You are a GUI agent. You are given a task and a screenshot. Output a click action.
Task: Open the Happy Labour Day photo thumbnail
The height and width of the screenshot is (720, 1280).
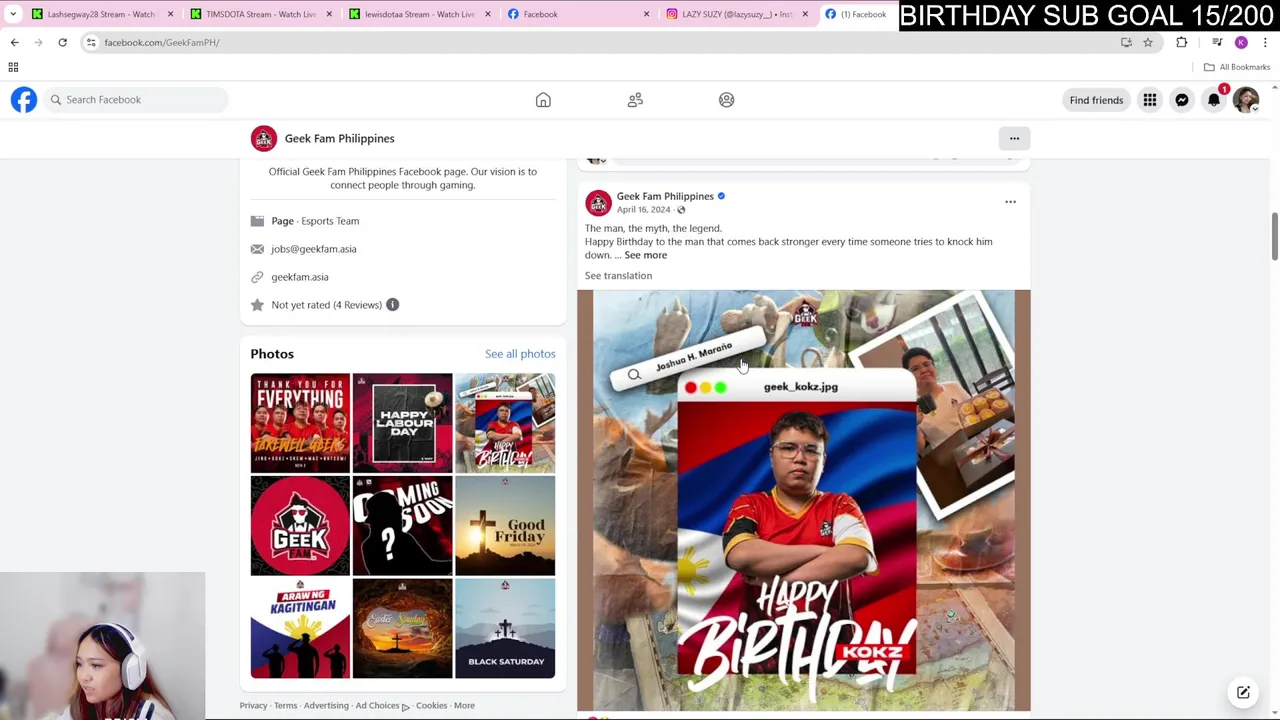coord(402,423)
